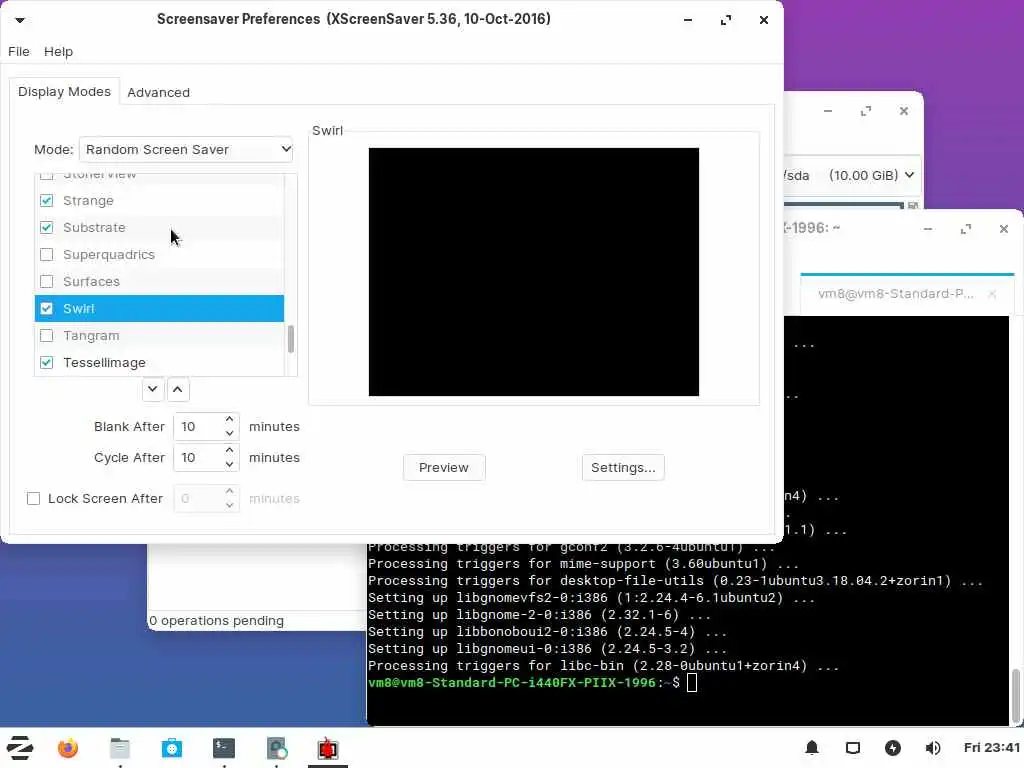The height and width of the screenshot is (768, 1024).
Task: Click the Blank After minutes field
Action: (198, 426)
